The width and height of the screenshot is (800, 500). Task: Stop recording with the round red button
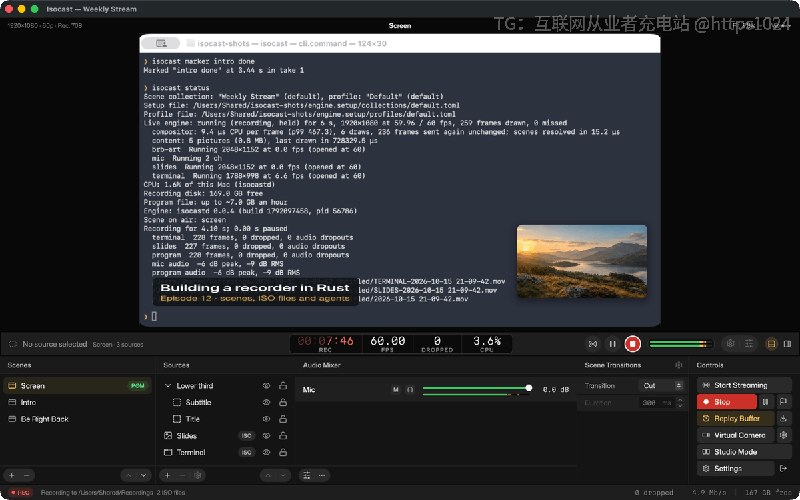[633, 344]
